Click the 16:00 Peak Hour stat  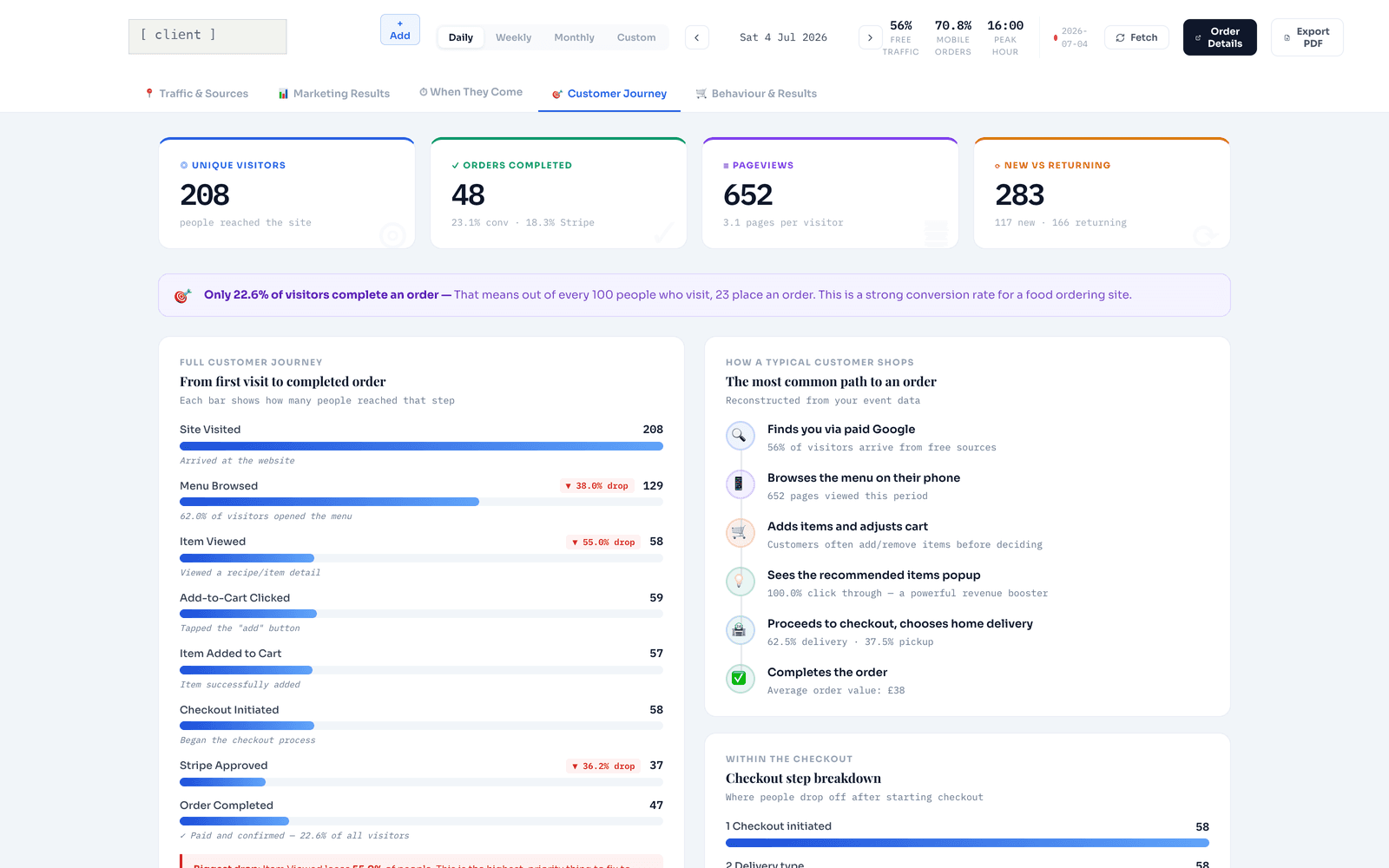(1004, 37)
